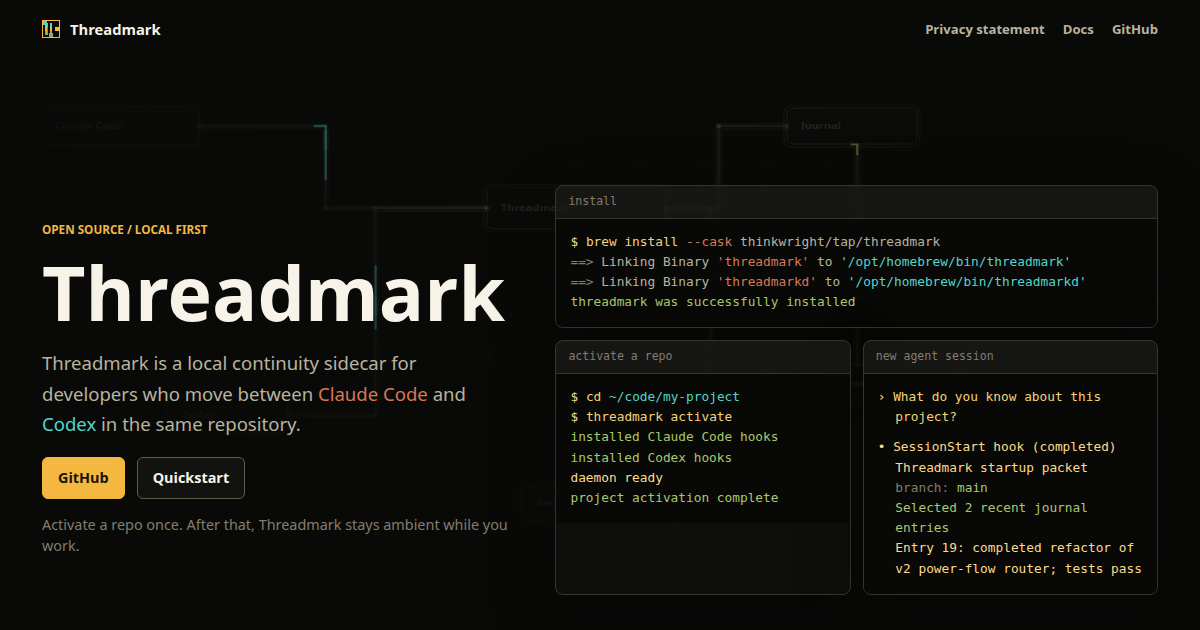This screenshot has height=630, width=1200.
Task: Select the brew install command line
Action: [x=756, y=242]
